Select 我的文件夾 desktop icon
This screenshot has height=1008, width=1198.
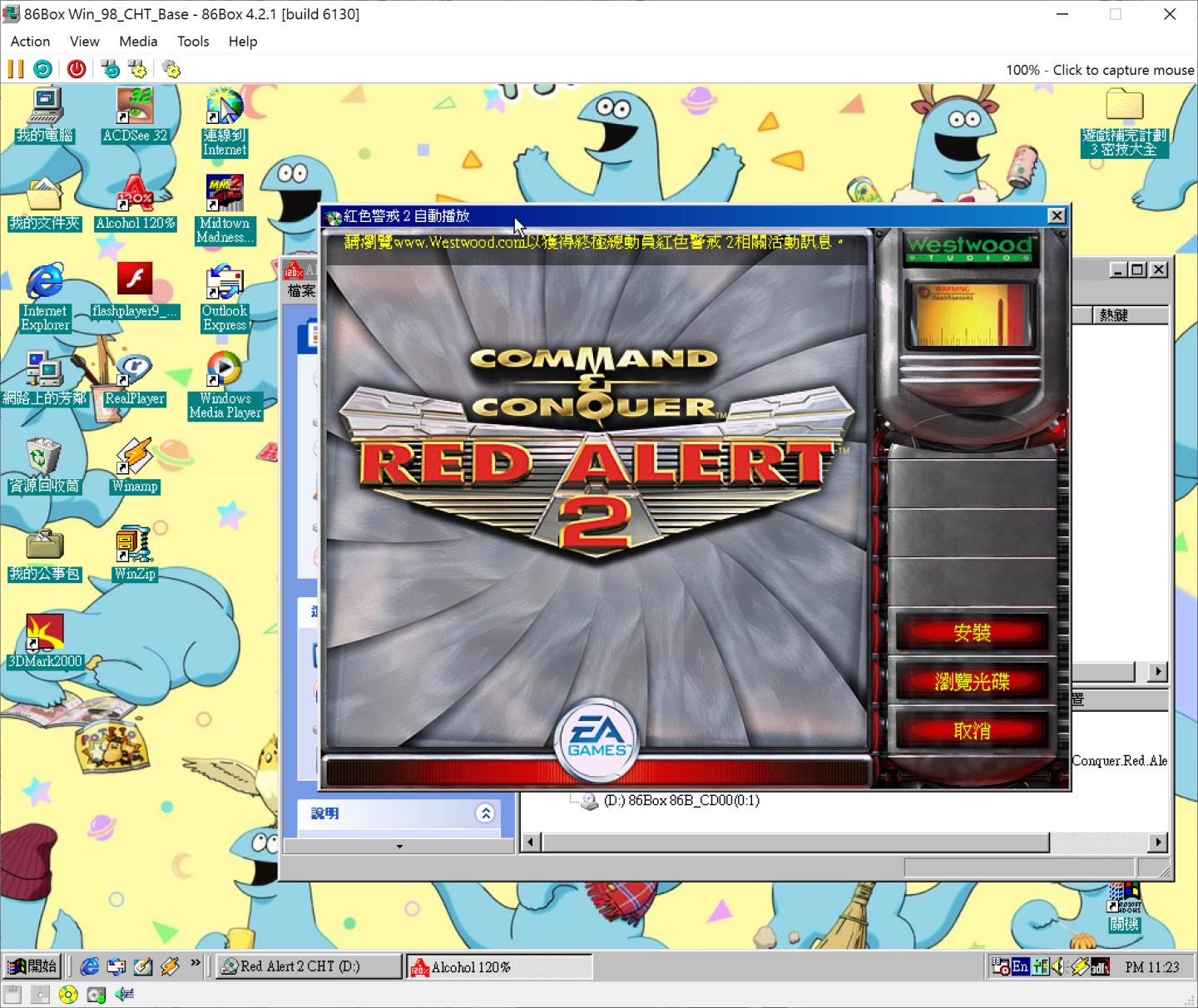tap(45, 204)
